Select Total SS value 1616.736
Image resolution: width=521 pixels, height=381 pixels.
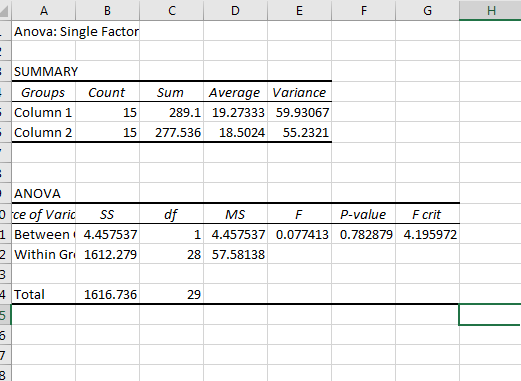pyautogui.click(x=108, y=294)
